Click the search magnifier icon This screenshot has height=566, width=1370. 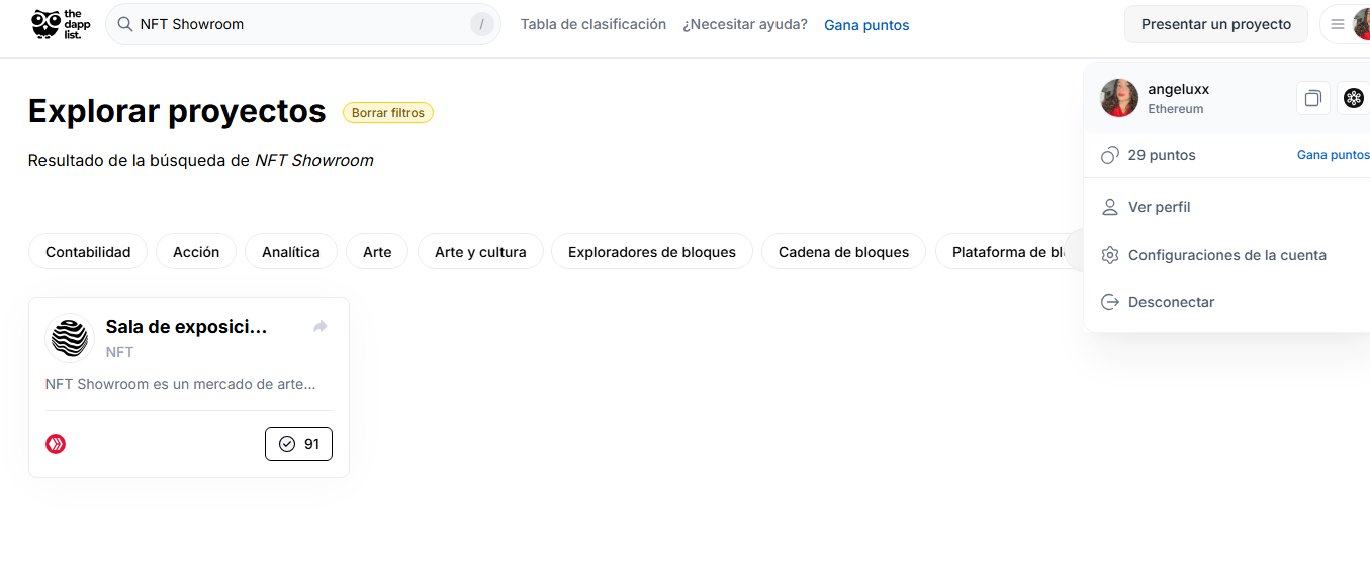(125, 24)
